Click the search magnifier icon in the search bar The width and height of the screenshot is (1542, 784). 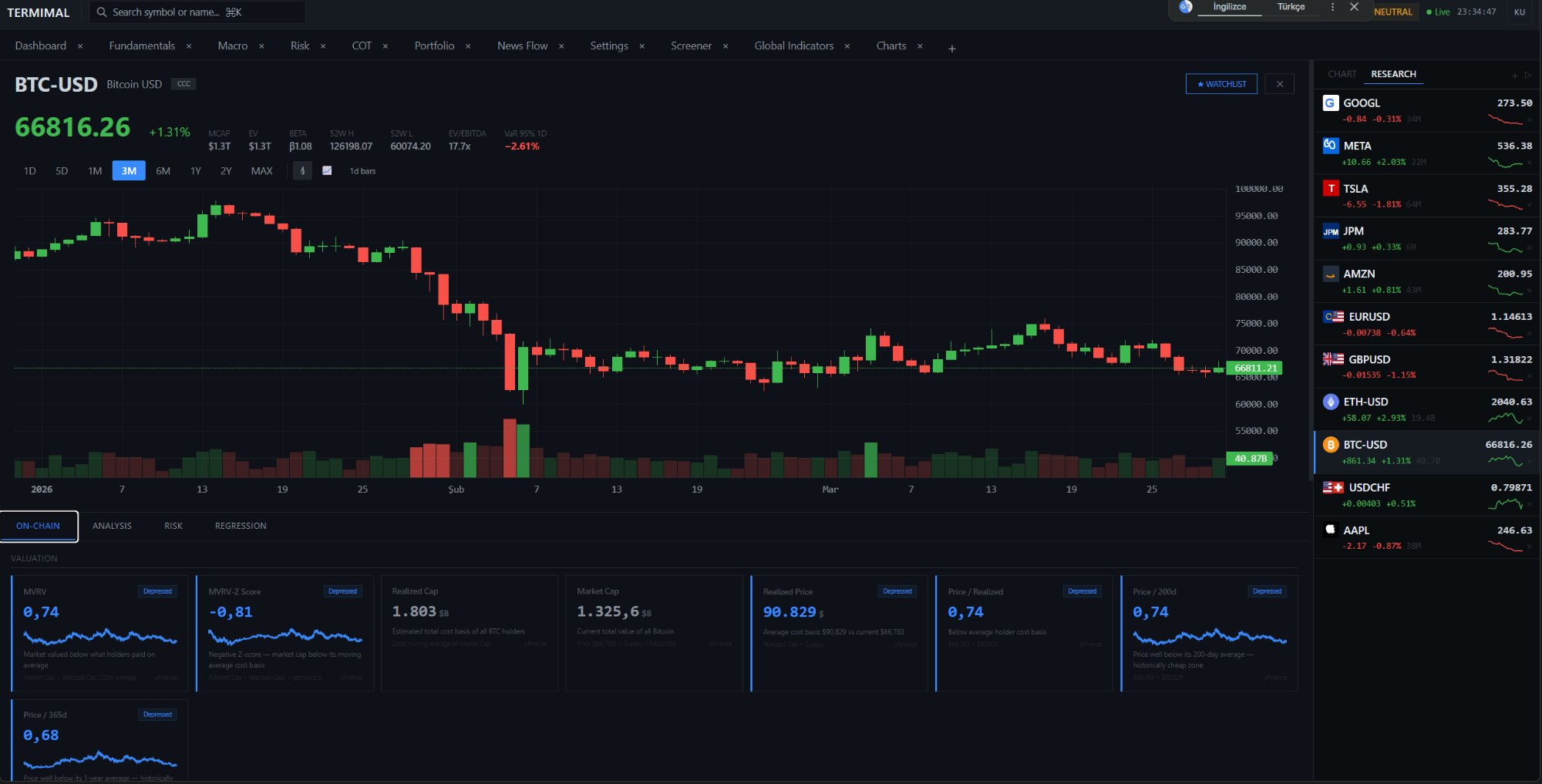(x=101, y=12)
